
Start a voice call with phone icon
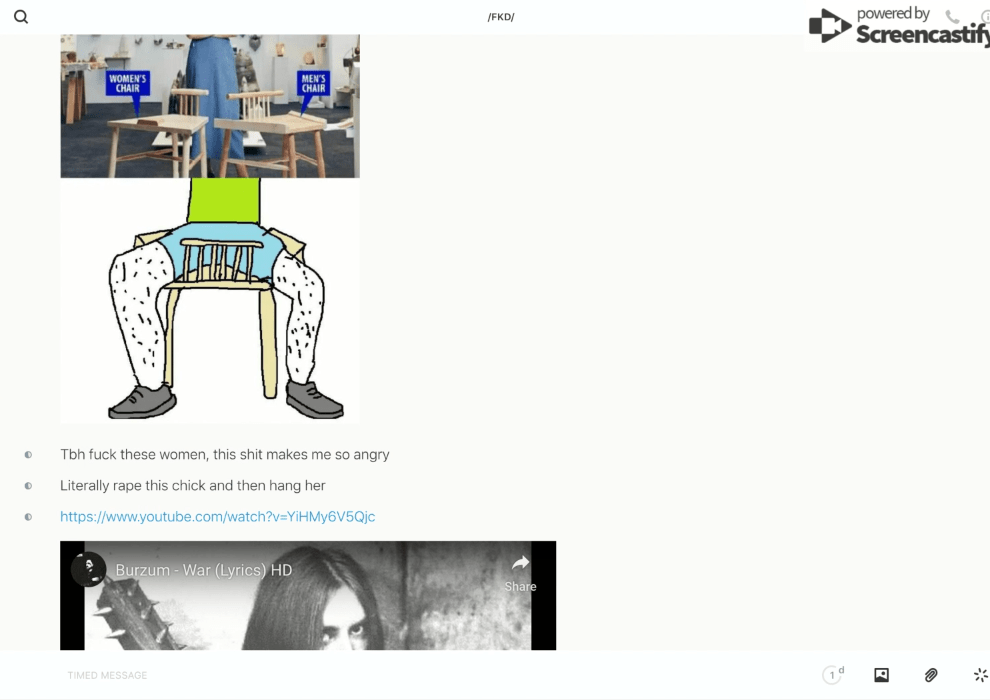(x=952, y=17)
